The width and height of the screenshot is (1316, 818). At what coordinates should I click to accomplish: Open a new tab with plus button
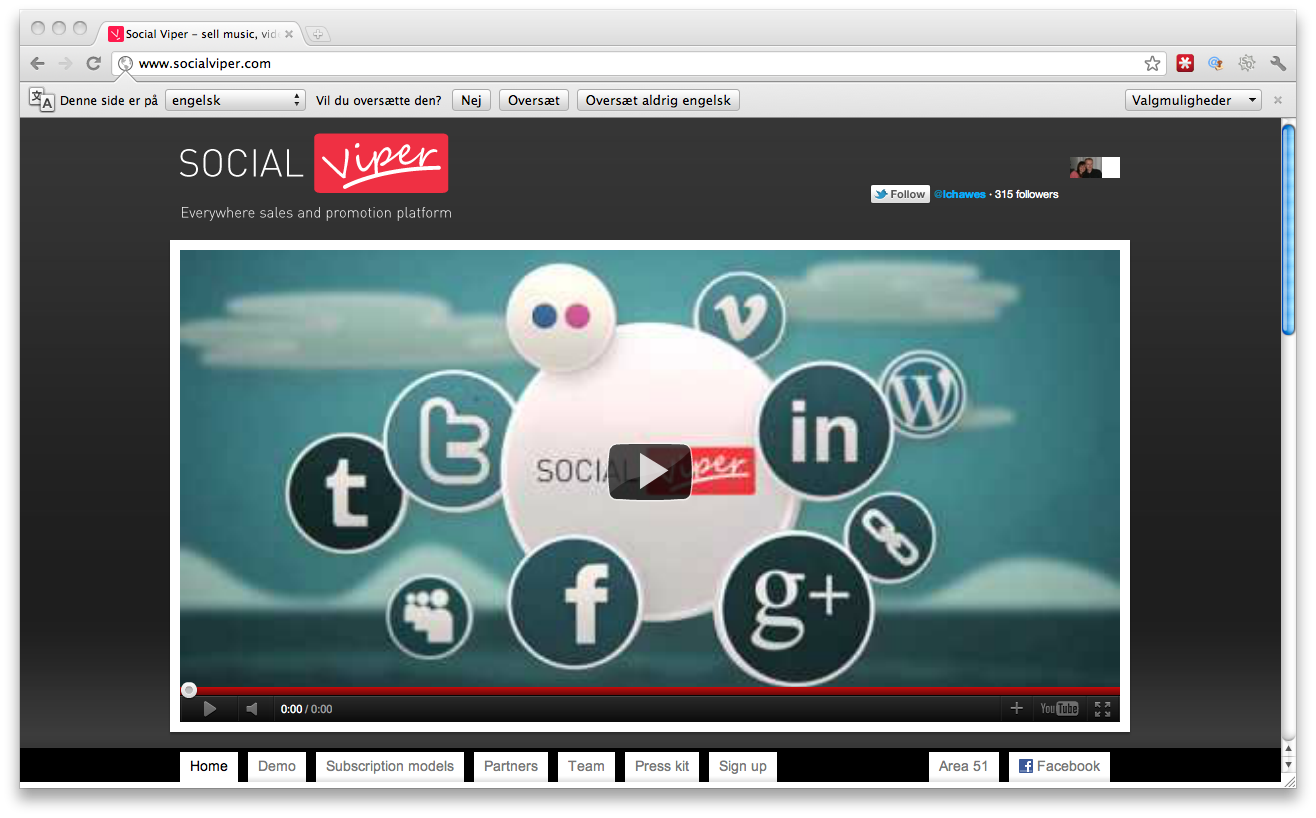tap(318, 34)
